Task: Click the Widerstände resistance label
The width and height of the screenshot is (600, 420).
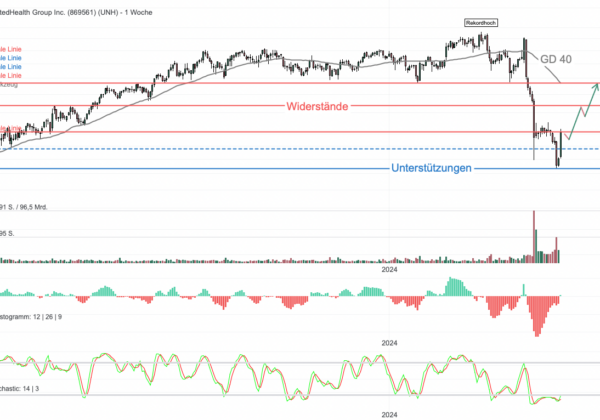Action: 317,106
